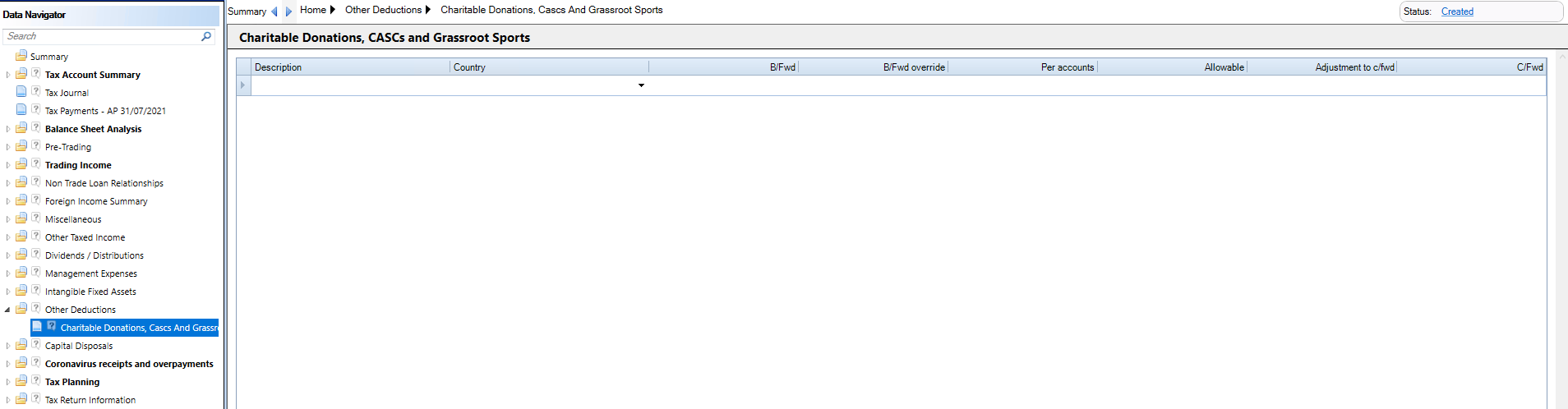Click the Allowable column header
The height and width of the screenshot is (409, 1568).
click(x=1173, y=67)
